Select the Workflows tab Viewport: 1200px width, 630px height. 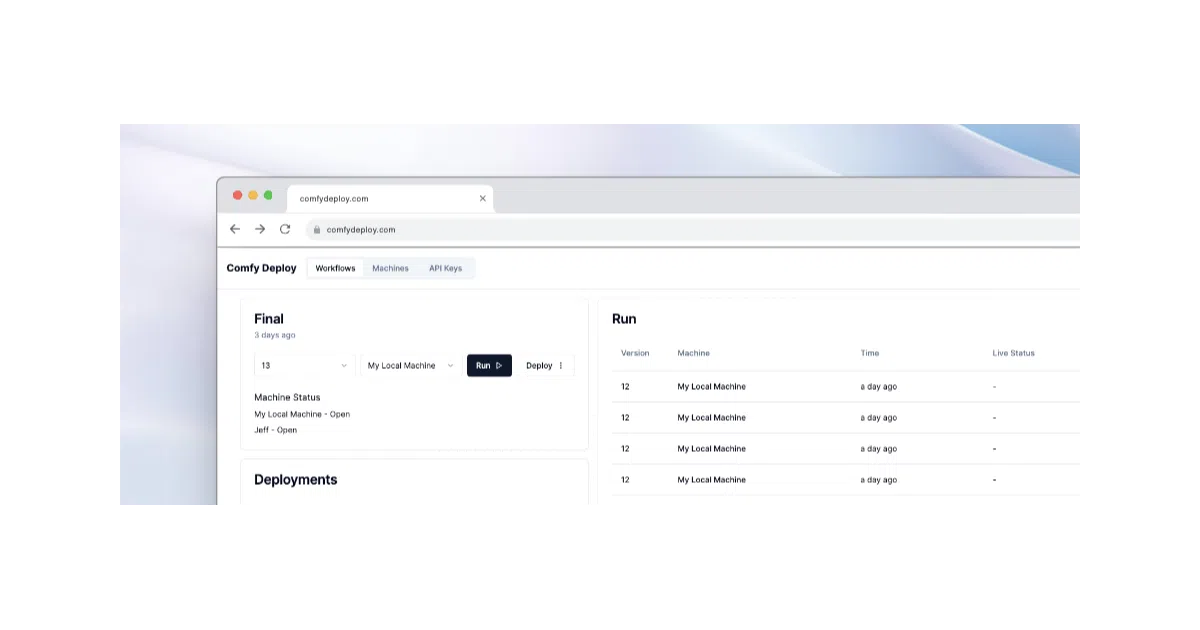click(x=335, y=268)
